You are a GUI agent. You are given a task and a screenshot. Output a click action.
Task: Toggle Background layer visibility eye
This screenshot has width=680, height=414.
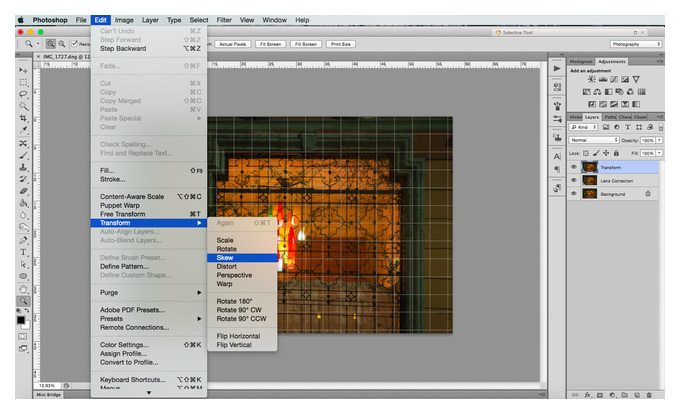coord(574,194)
